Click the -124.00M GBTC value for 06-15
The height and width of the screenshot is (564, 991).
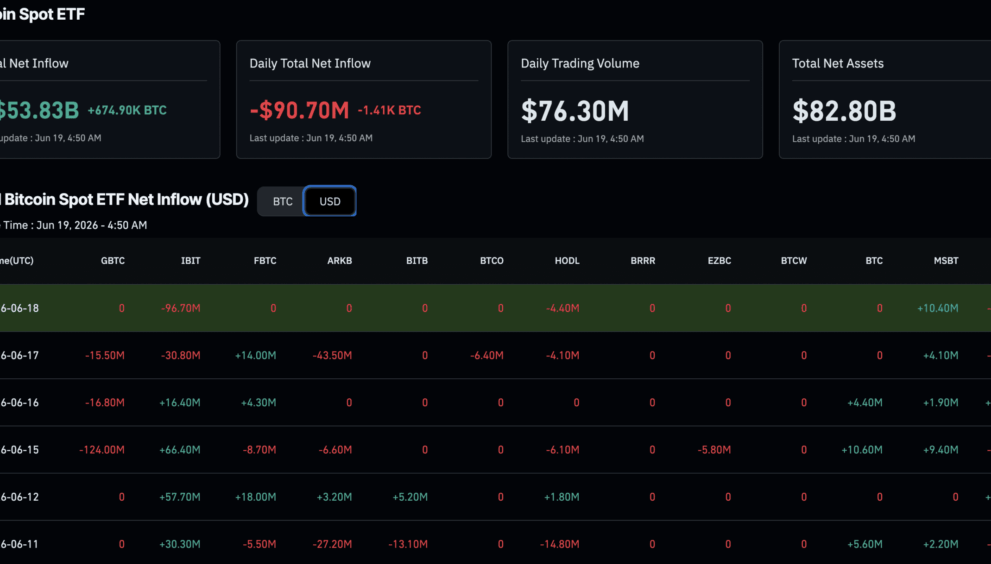coord(102,450)
